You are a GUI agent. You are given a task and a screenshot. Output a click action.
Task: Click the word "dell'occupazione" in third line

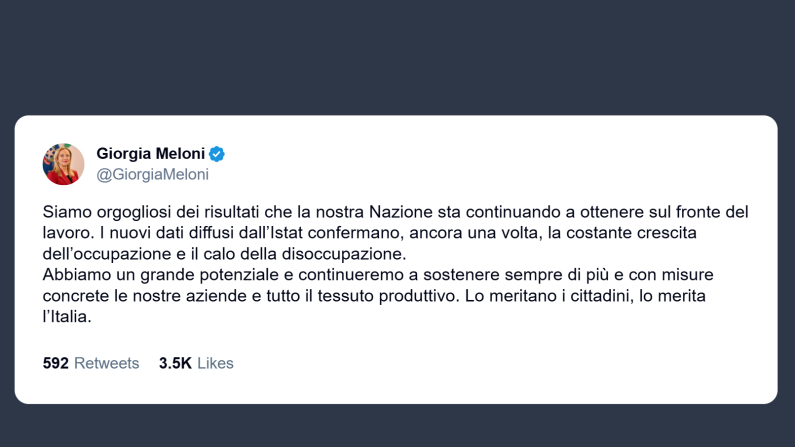click(107, 253)
